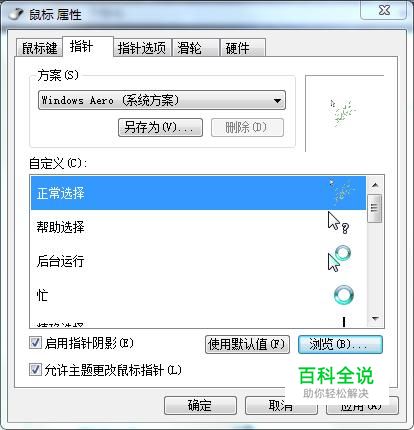
Task: Click the 另存为 button
Action: [x=160, y=127]
